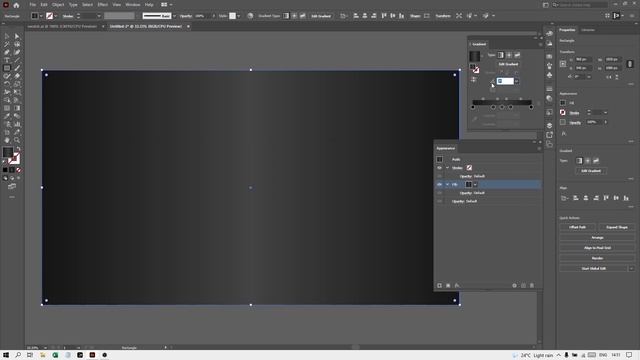The image size is (640, 360).
Task: Open gradient angle dropdown in Gradient panel
Action: coord(517,81)
